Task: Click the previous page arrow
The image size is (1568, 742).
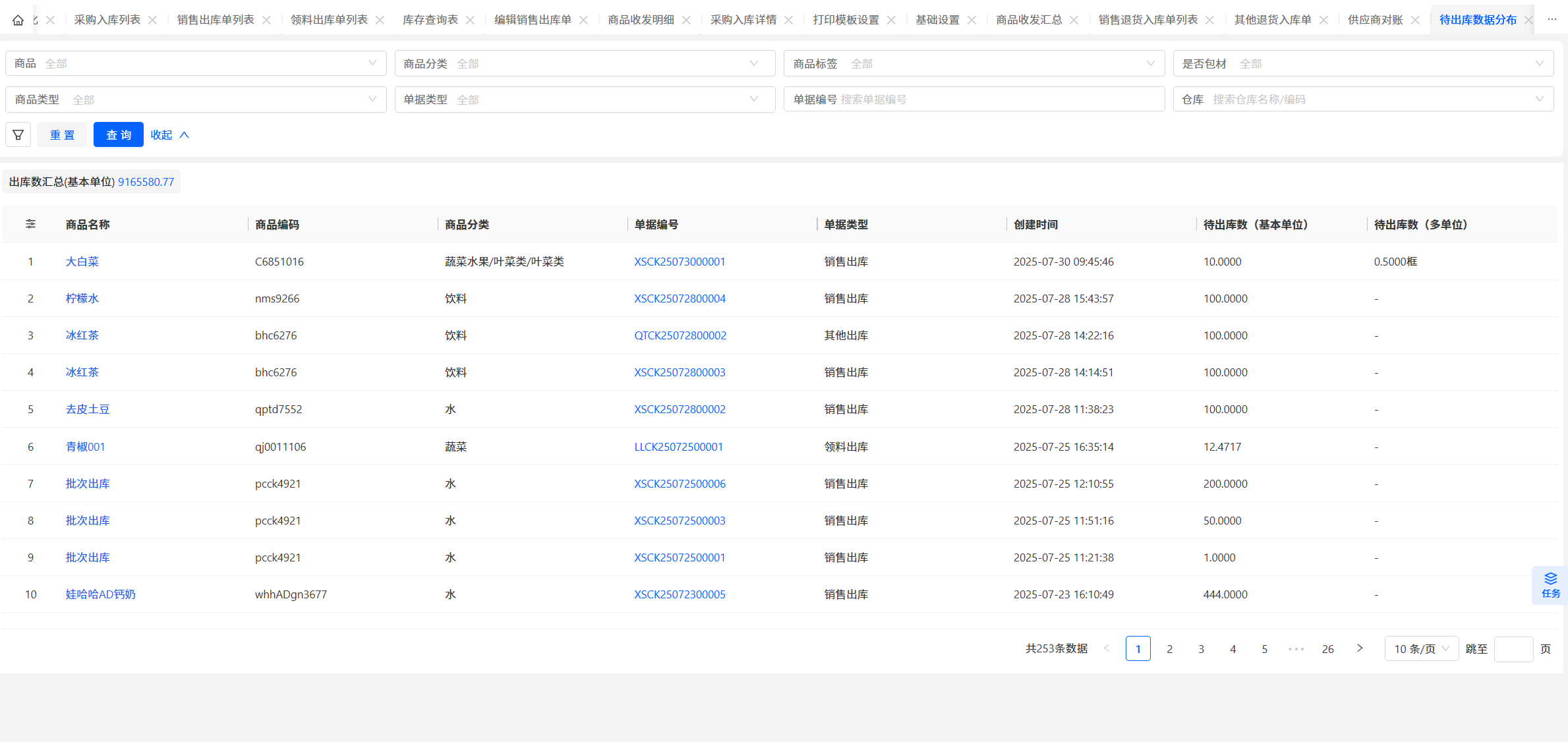Action: pyautogui.click(x=1107, y=648)
